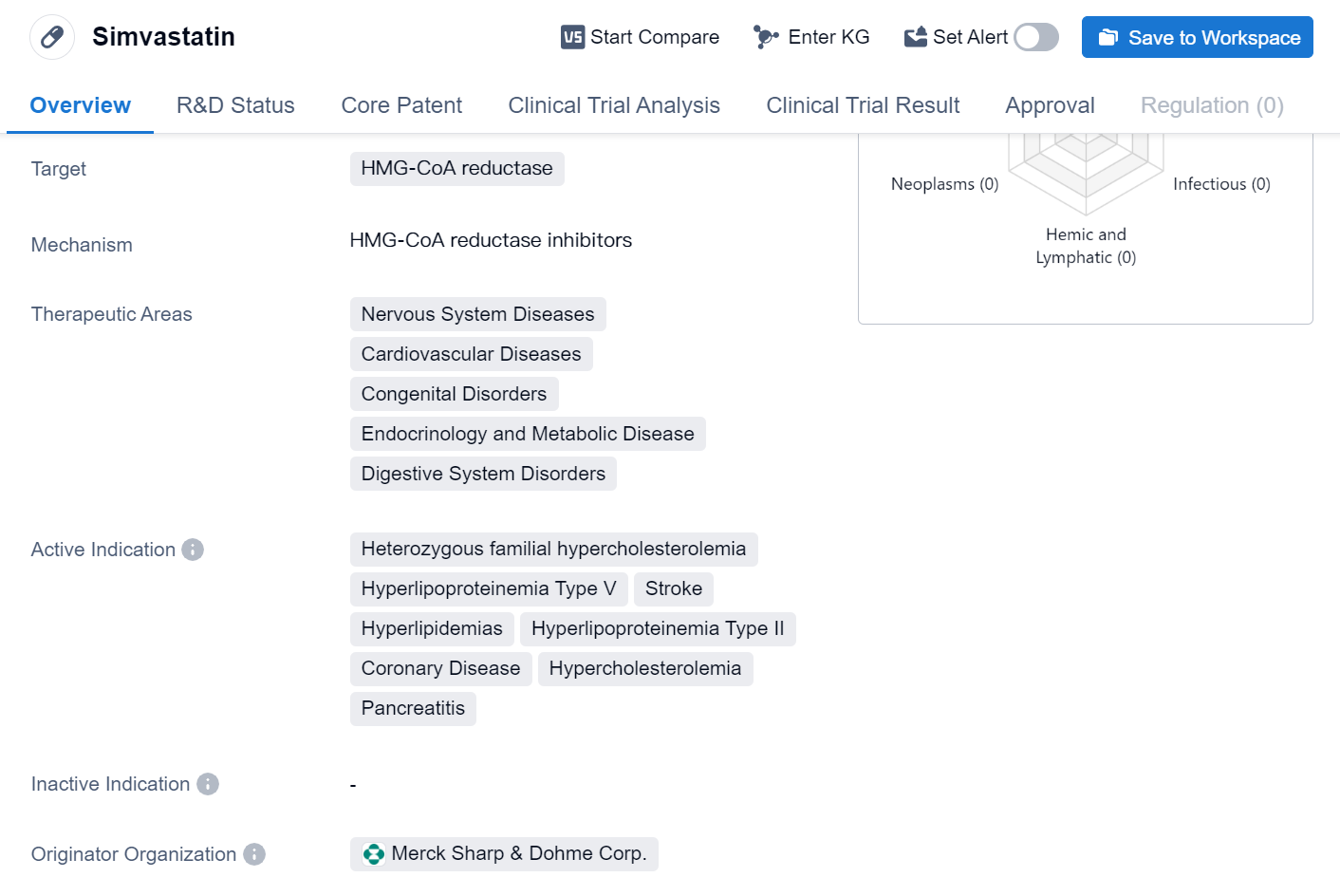The image size is (1340, 896).
Task: Select the Approval tab
Action: (1050, 105)
